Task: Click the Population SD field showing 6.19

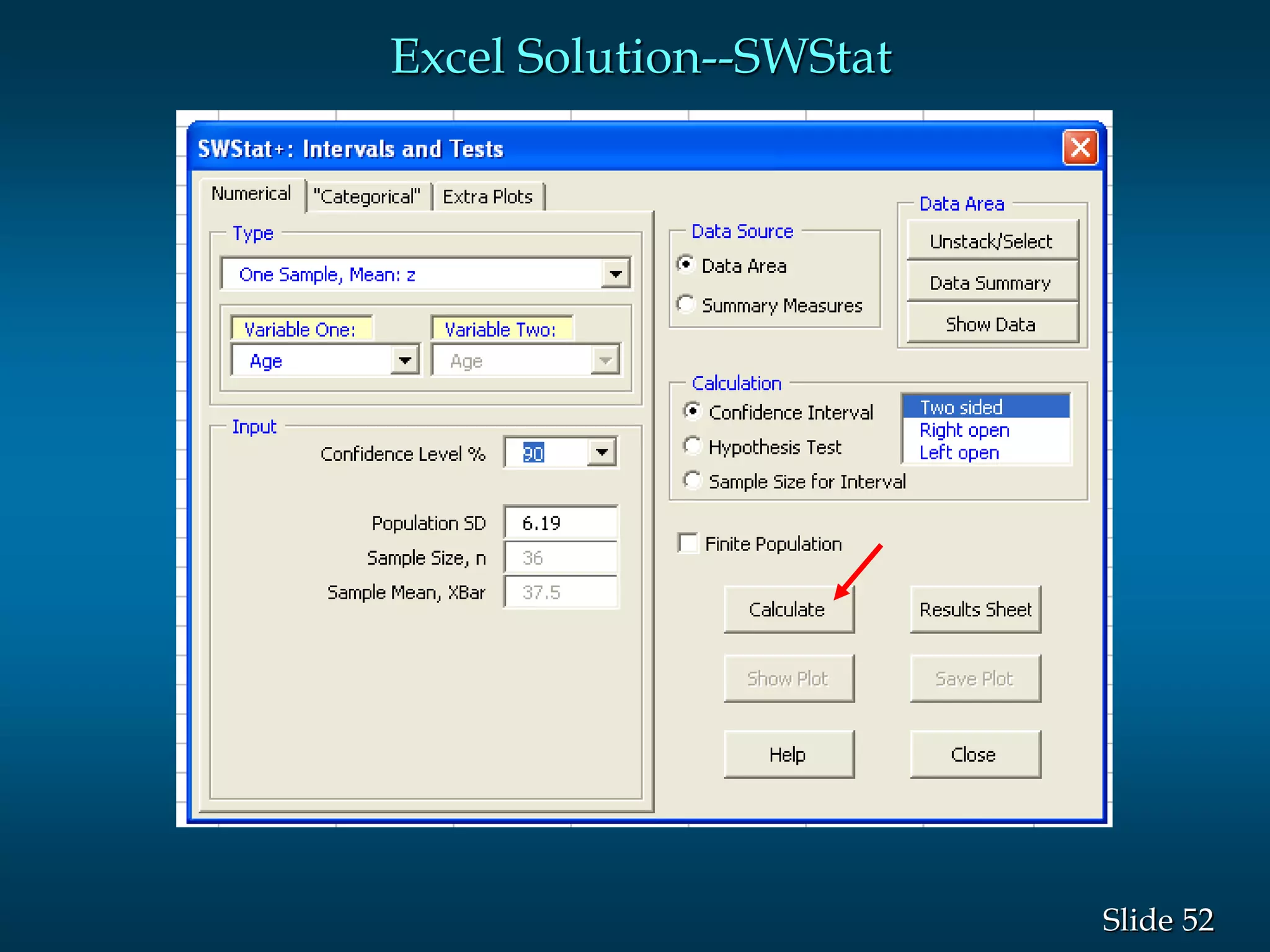Action: click(561, 523)
